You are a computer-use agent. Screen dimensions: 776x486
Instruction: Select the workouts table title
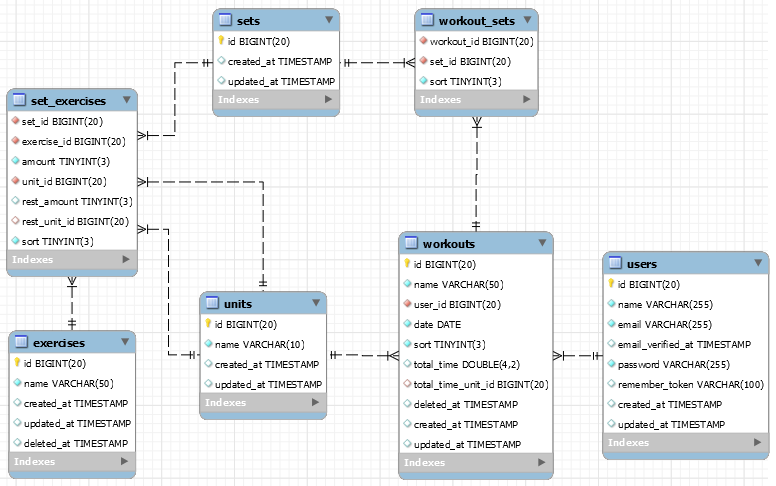click(448, 243)
